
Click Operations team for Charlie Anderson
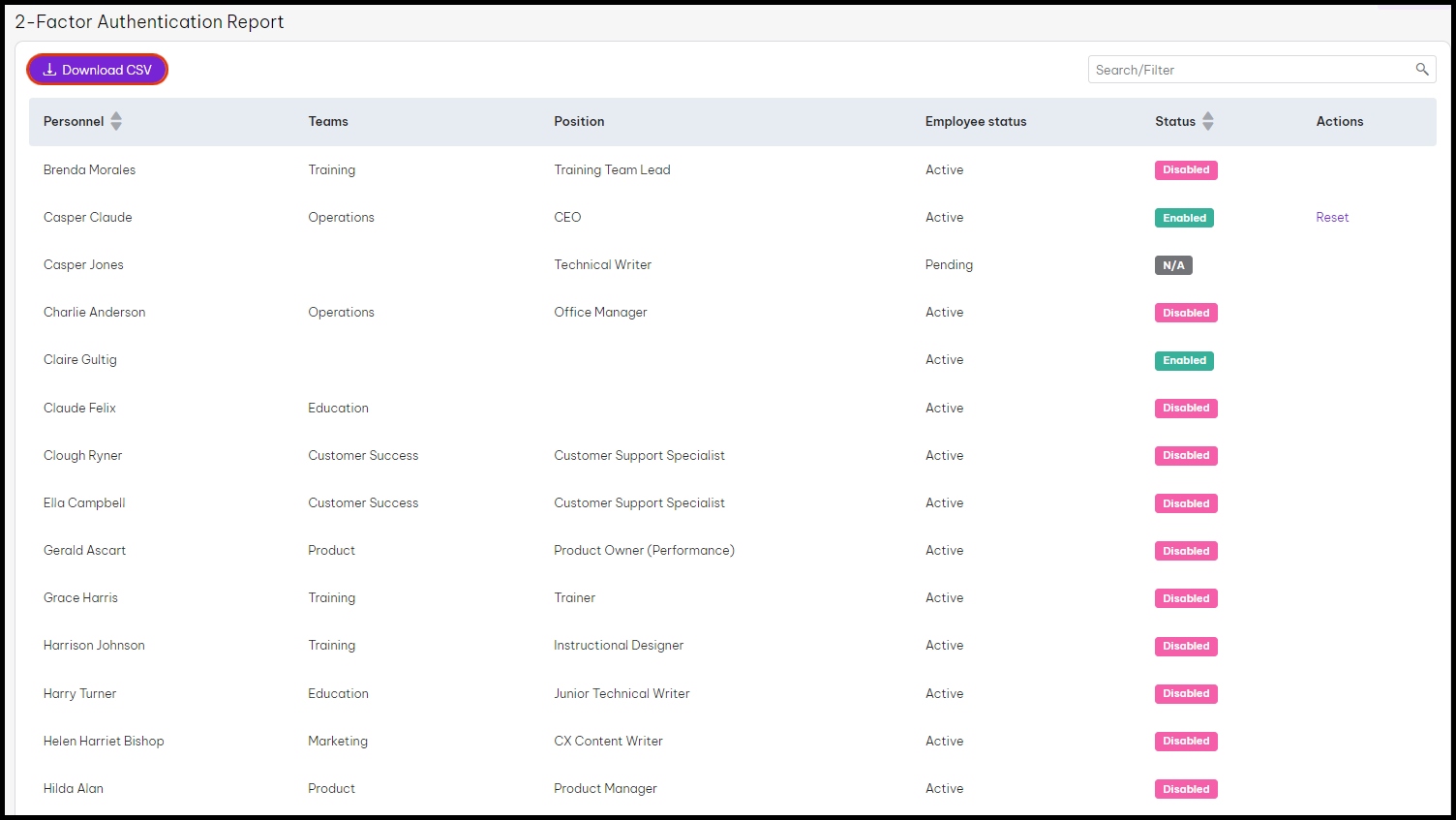coord(341,313)
